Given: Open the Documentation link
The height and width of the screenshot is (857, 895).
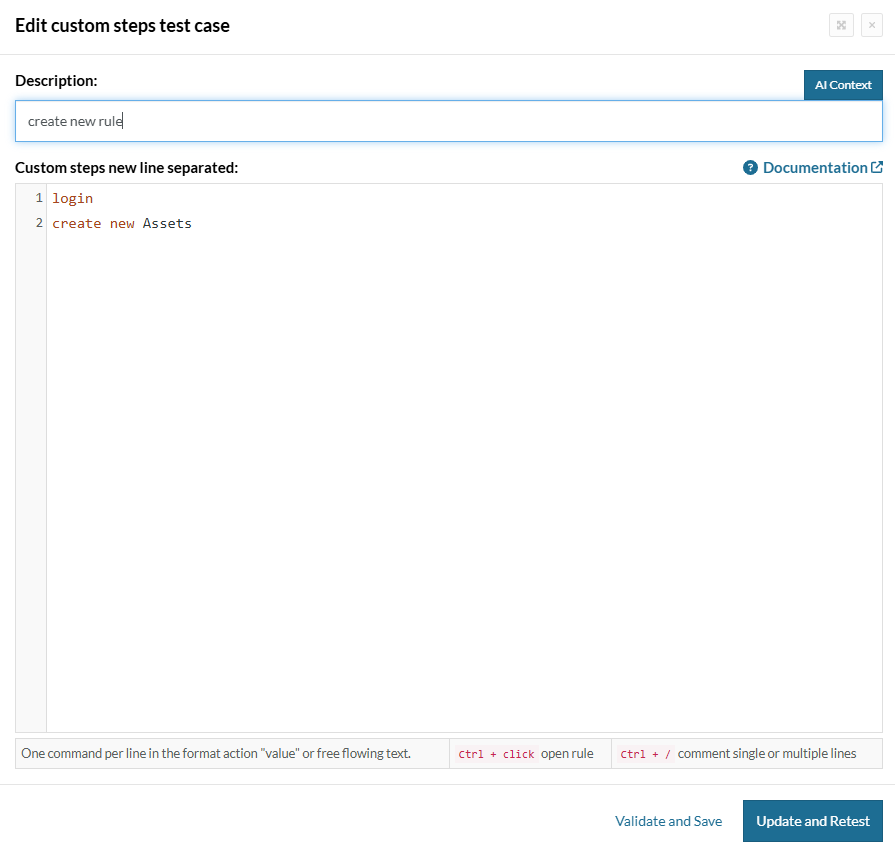Looking at the screenshot, I should (x=814, y=168).
